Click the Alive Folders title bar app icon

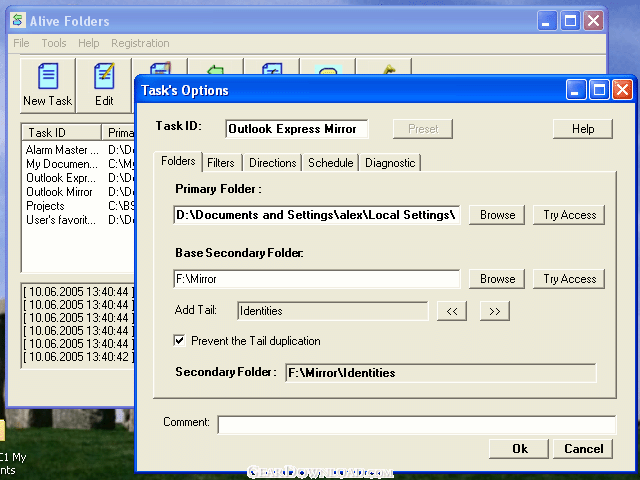[x=18, y=20]
